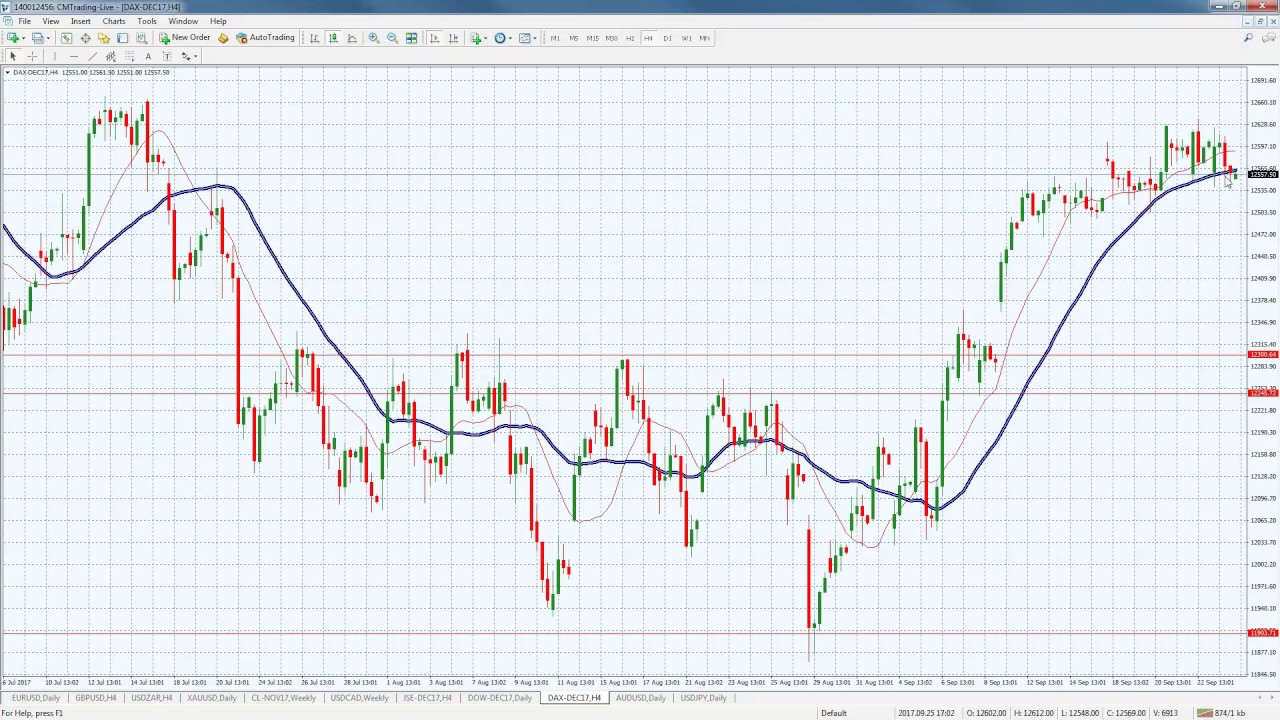The height and width of the screenshot is (720, 1280).
Task: Open the MetaEditor yellow diamond icon
Action: [x=223, y=38]
